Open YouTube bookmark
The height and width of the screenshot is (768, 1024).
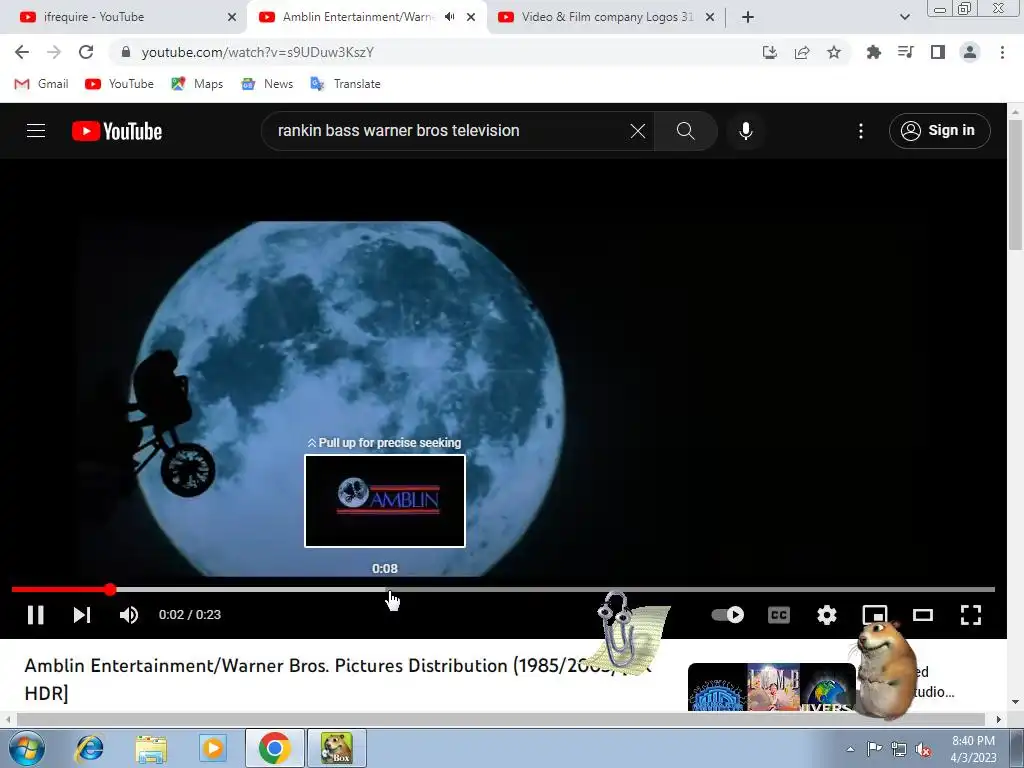120,84
